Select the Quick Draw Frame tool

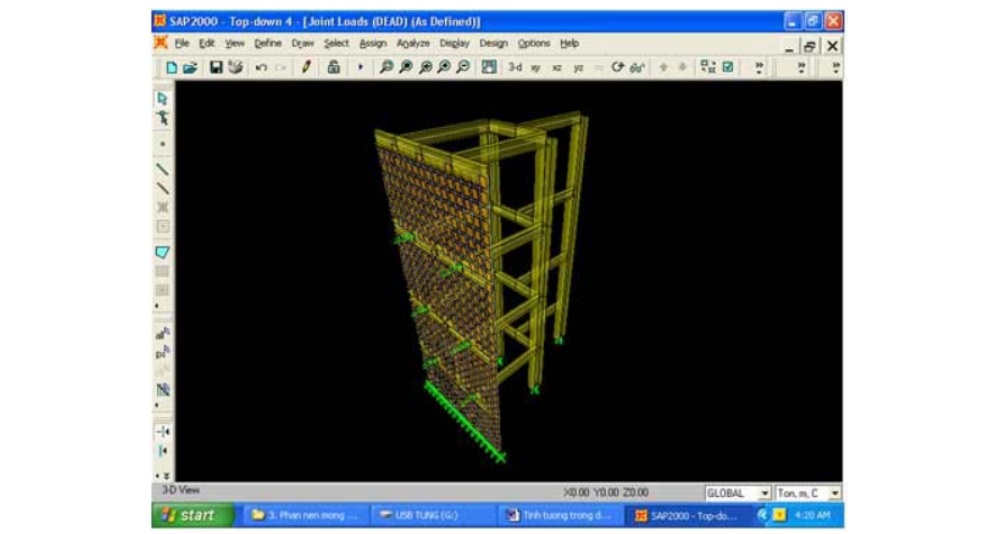tap(163, 189)
